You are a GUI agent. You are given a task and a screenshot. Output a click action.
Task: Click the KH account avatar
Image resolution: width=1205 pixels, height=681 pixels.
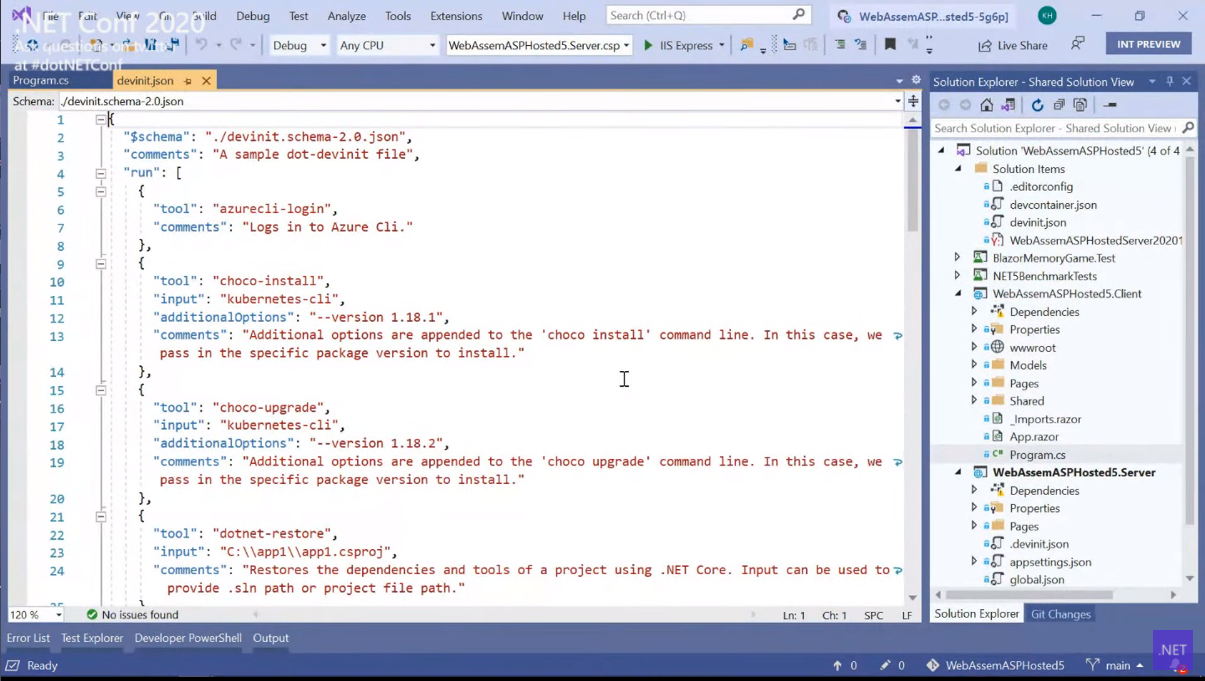point(1047,15)
